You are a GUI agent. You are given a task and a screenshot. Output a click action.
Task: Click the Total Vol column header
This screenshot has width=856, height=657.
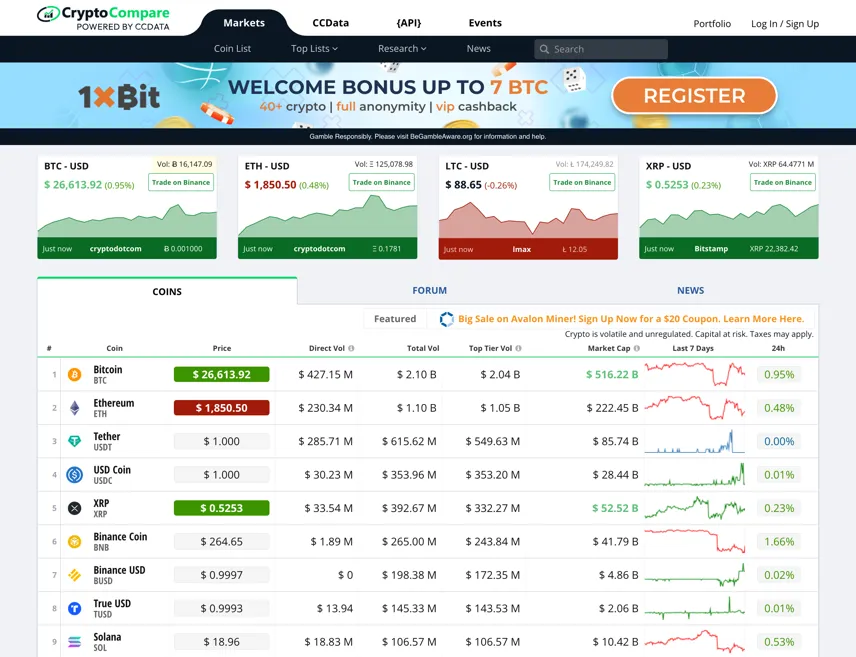click(423, 348)
